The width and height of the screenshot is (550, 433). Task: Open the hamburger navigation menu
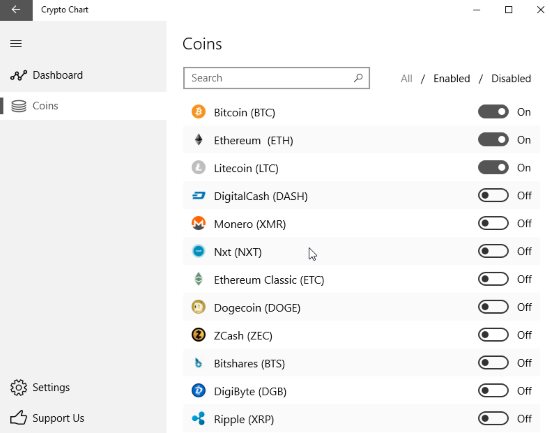(x=16, y=44)
